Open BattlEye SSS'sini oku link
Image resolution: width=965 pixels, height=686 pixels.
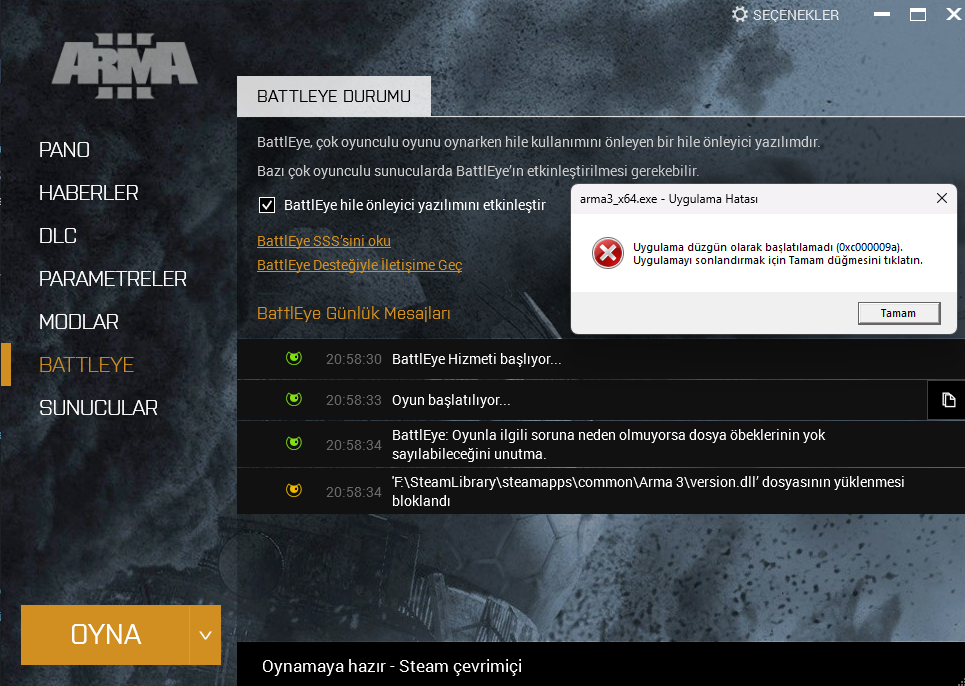click(324, 241)
